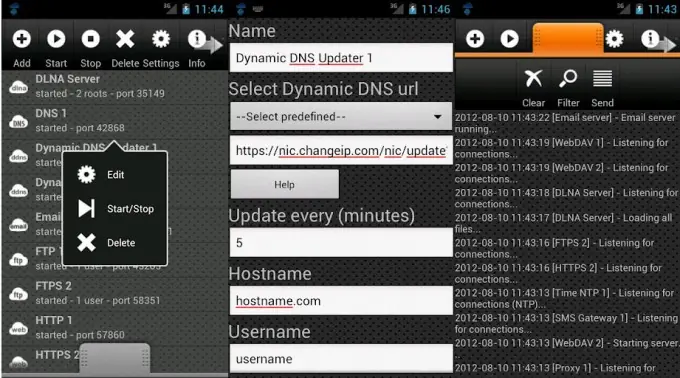Tap the Add plus icon in log screen

(475, 39)
